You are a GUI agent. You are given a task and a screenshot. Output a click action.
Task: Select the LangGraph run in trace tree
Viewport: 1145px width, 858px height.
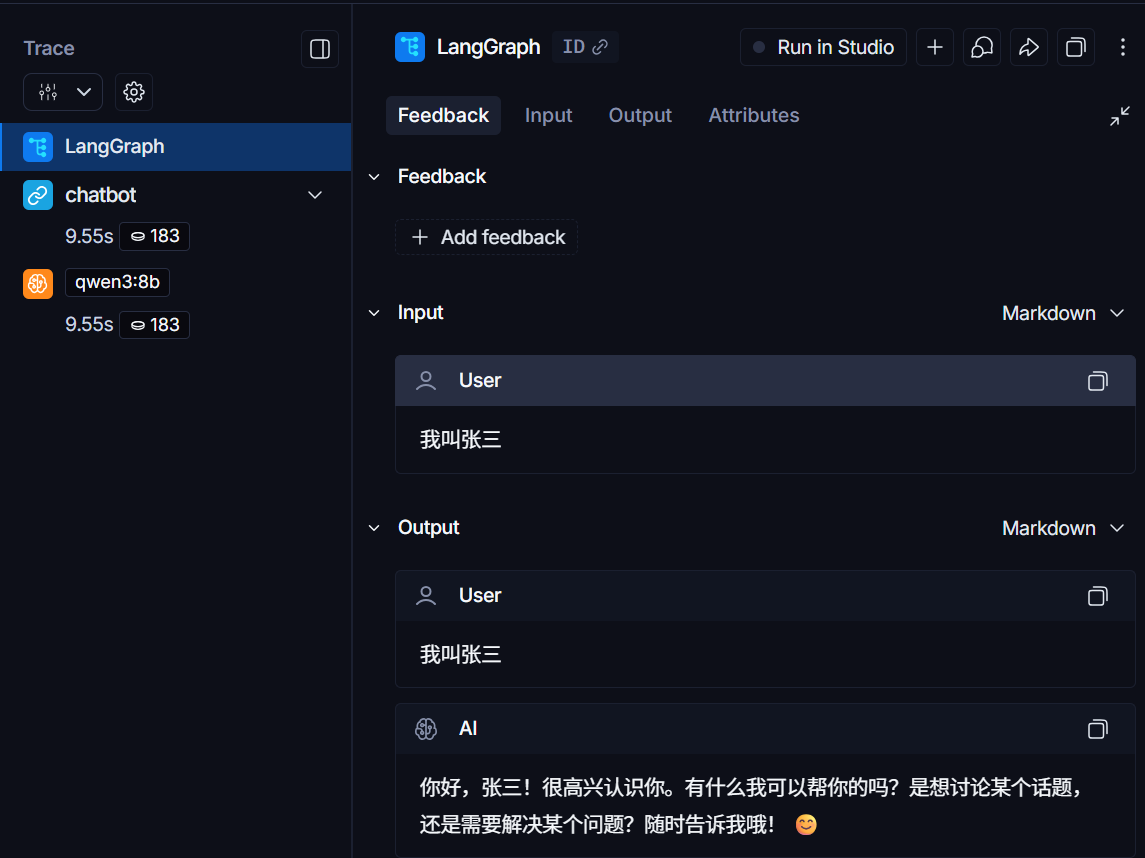point(114,147)
